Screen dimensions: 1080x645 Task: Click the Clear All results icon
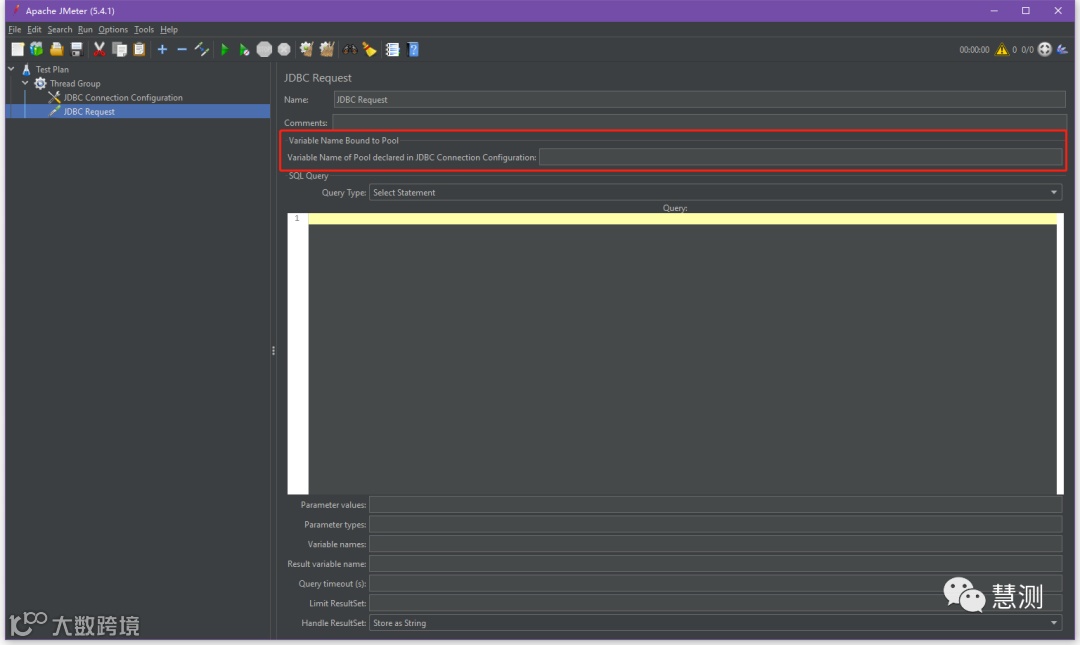[326, 49]
